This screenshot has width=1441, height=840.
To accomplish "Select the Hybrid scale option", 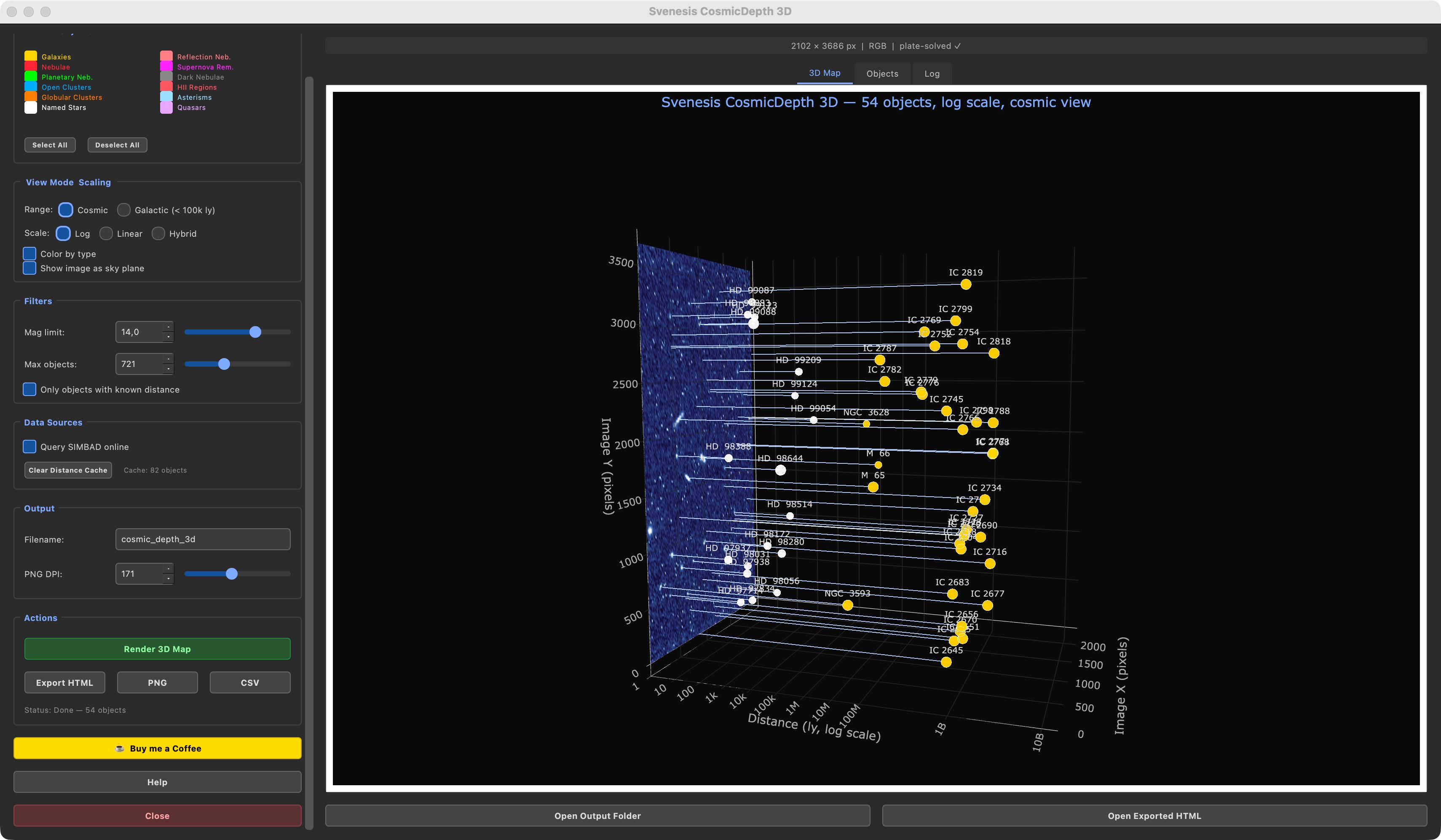I will (x=158, y=233).
